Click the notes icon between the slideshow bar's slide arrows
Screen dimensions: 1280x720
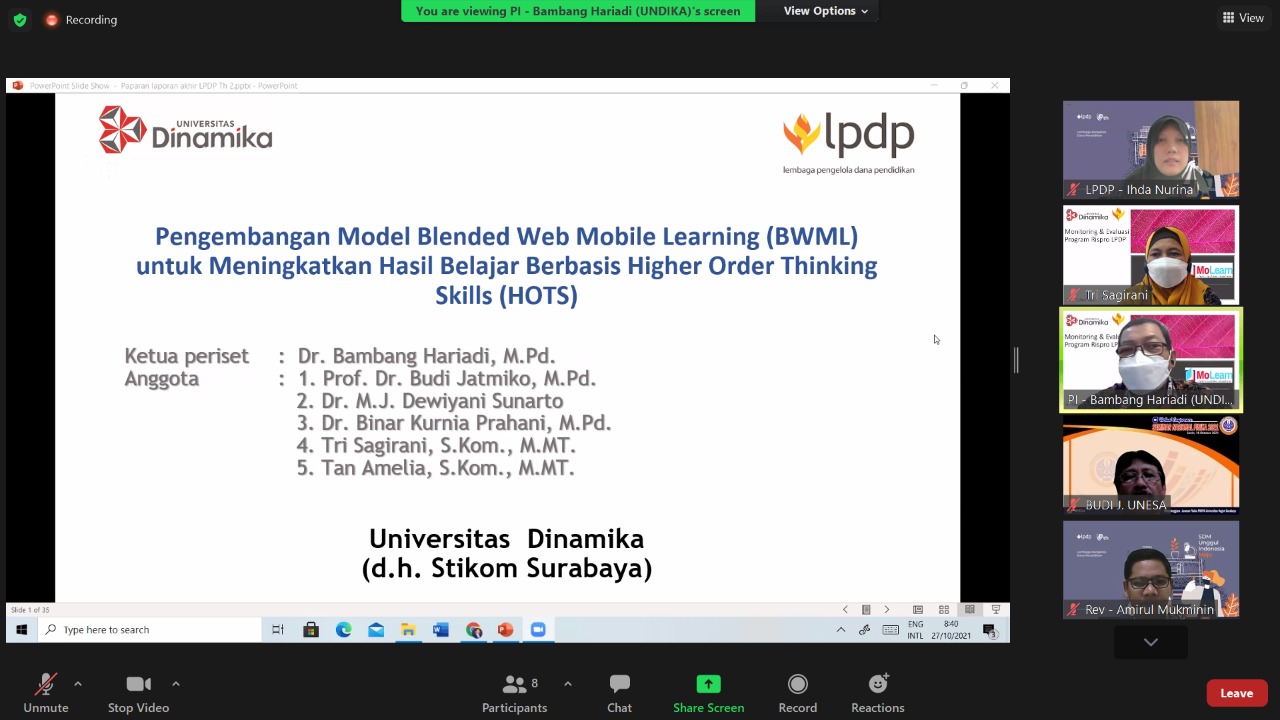point(866,609)
